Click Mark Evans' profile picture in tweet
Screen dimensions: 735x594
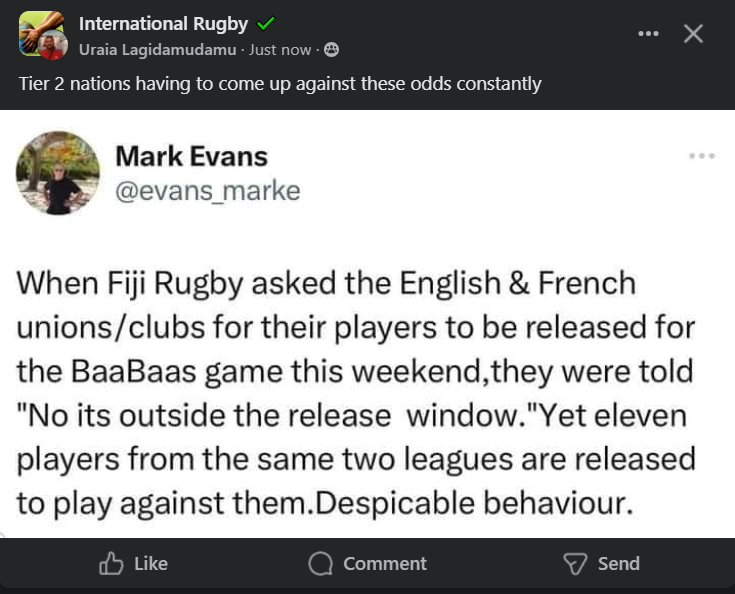click(x=58, y=173)
